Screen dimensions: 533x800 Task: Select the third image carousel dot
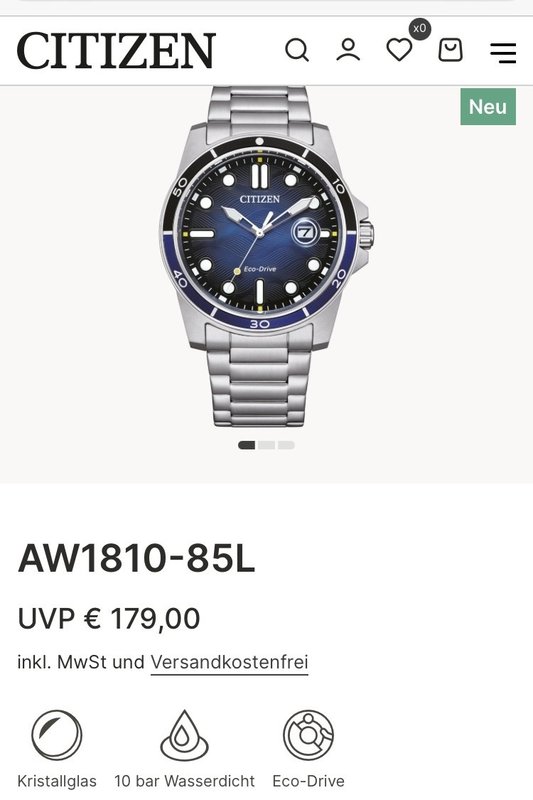click(x=286, y=445)
